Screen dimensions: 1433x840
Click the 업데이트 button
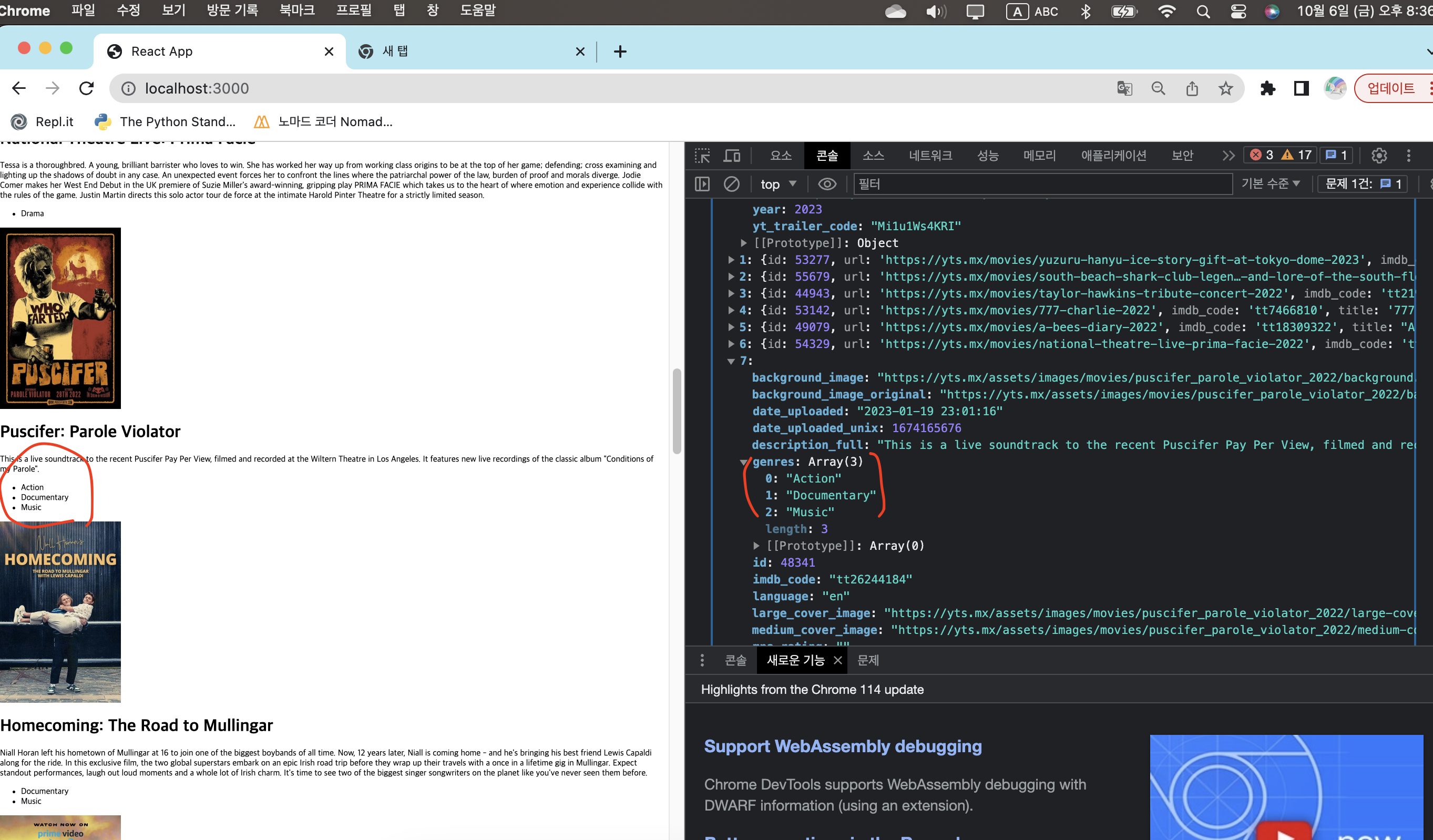pyautogui.click(x=1390, y=88)
